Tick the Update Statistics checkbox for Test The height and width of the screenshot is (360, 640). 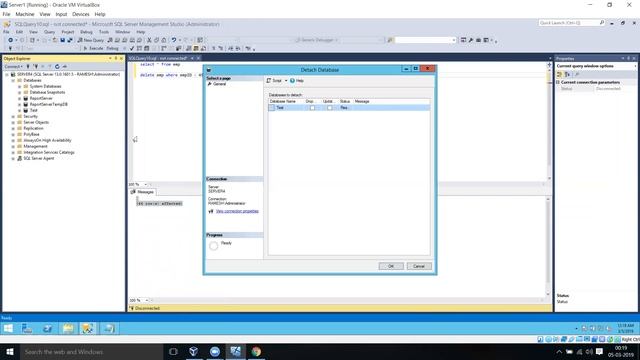click(329, 108)
